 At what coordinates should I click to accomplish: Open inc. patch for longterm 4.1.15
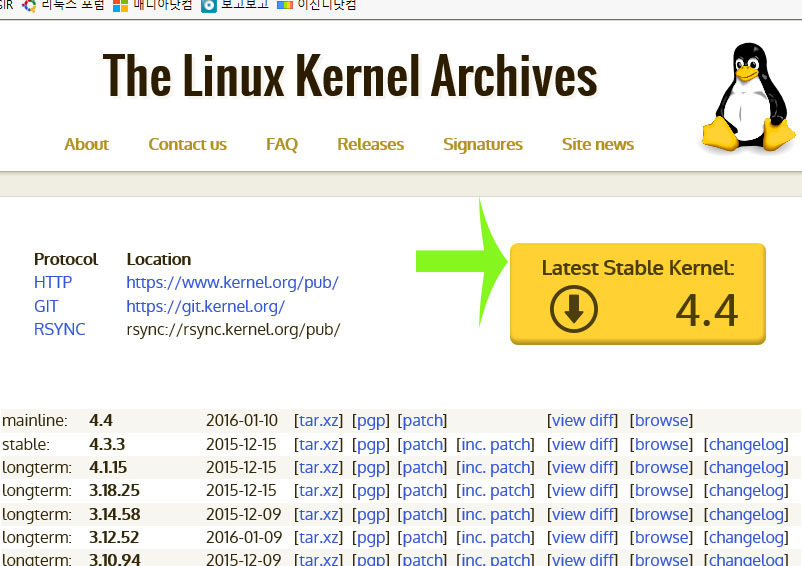[496, 467]
